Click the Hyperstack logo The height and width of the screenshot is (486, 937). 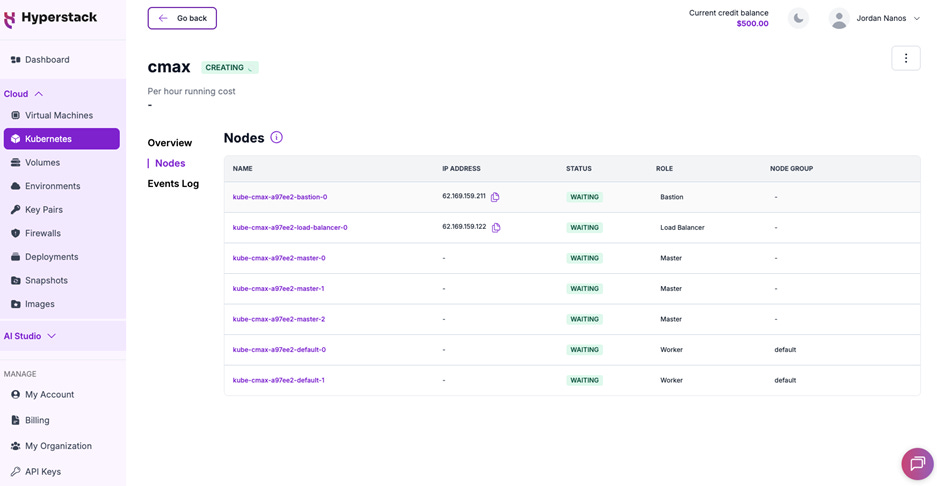point(50,18)
